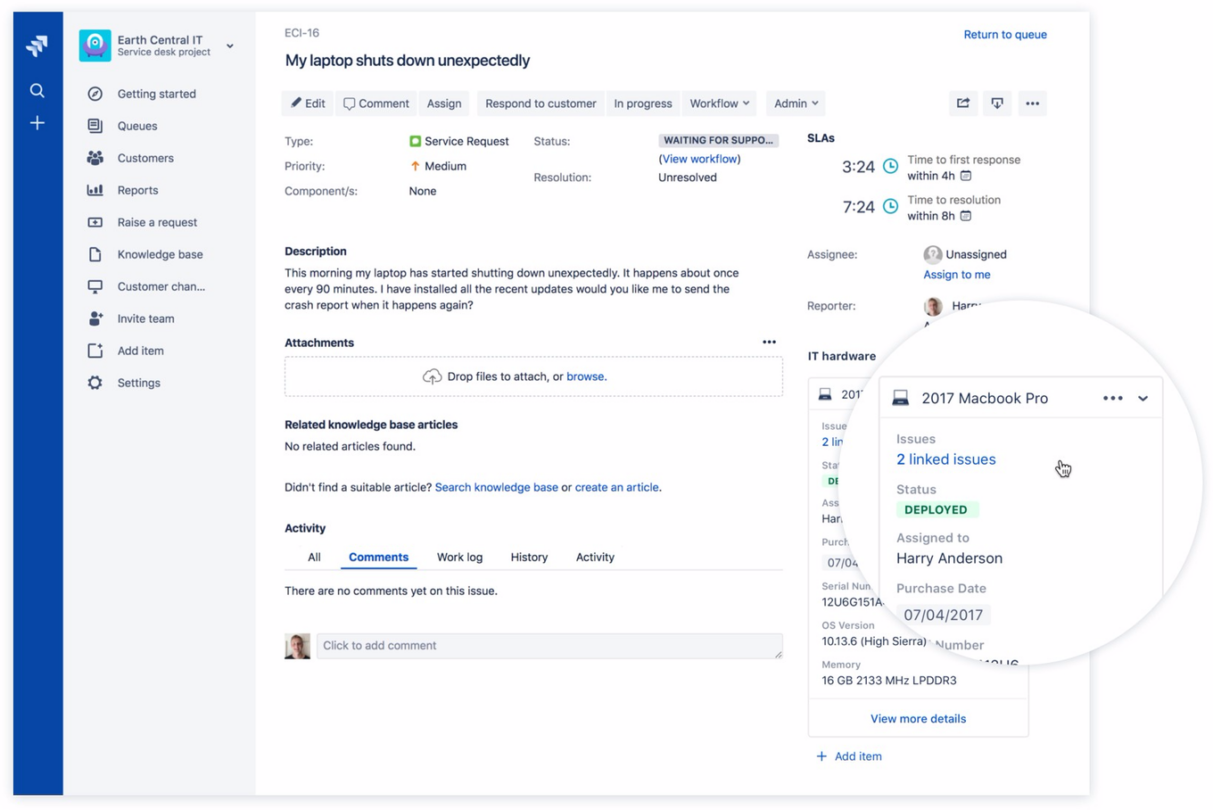The image size is (1213, 810).
Task: Open the Attachments ellipsis menu
Action: coord(769,342)
